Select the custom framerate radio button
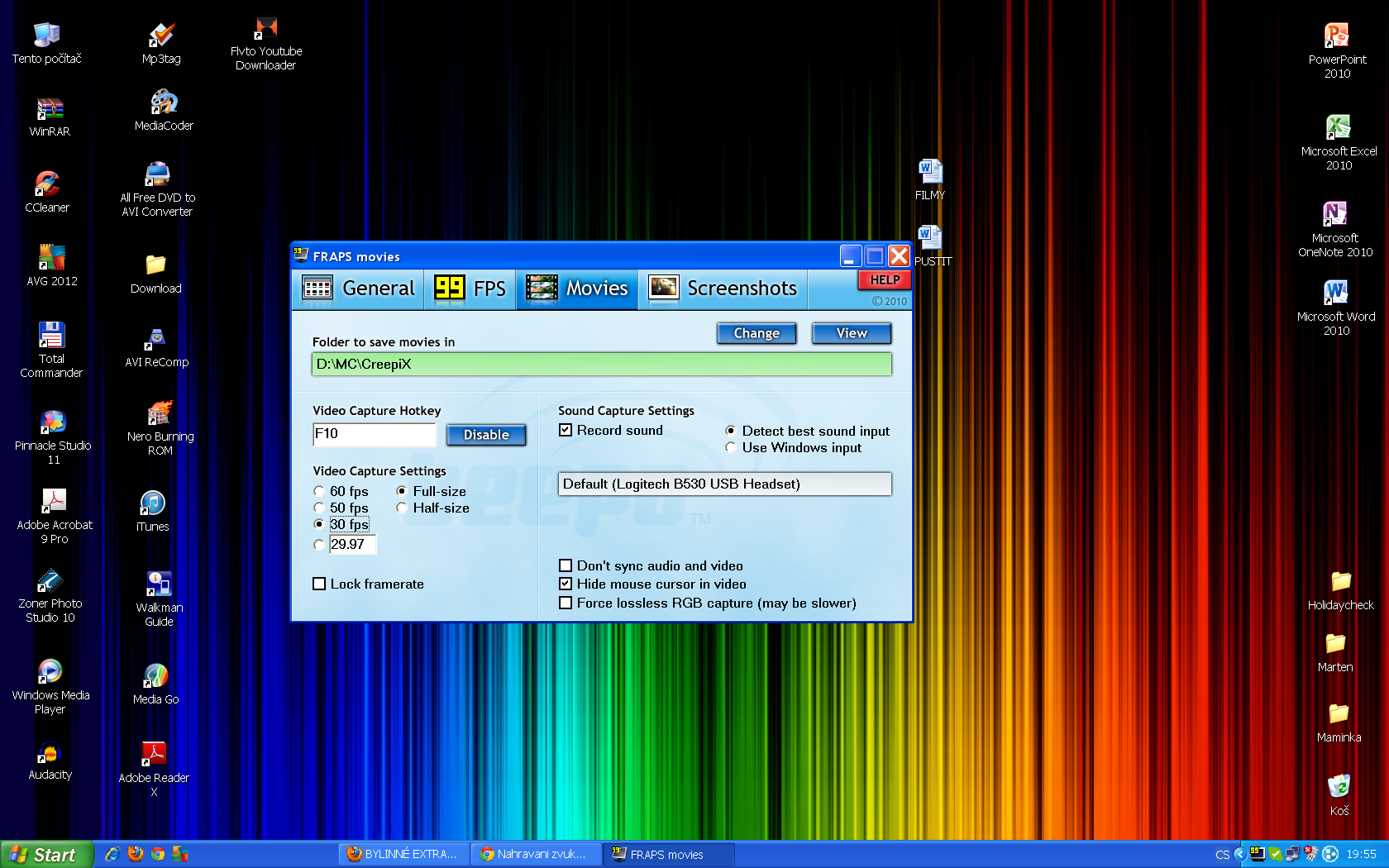The height and width of the screenshot is (868, 1389). pos(319,544)
